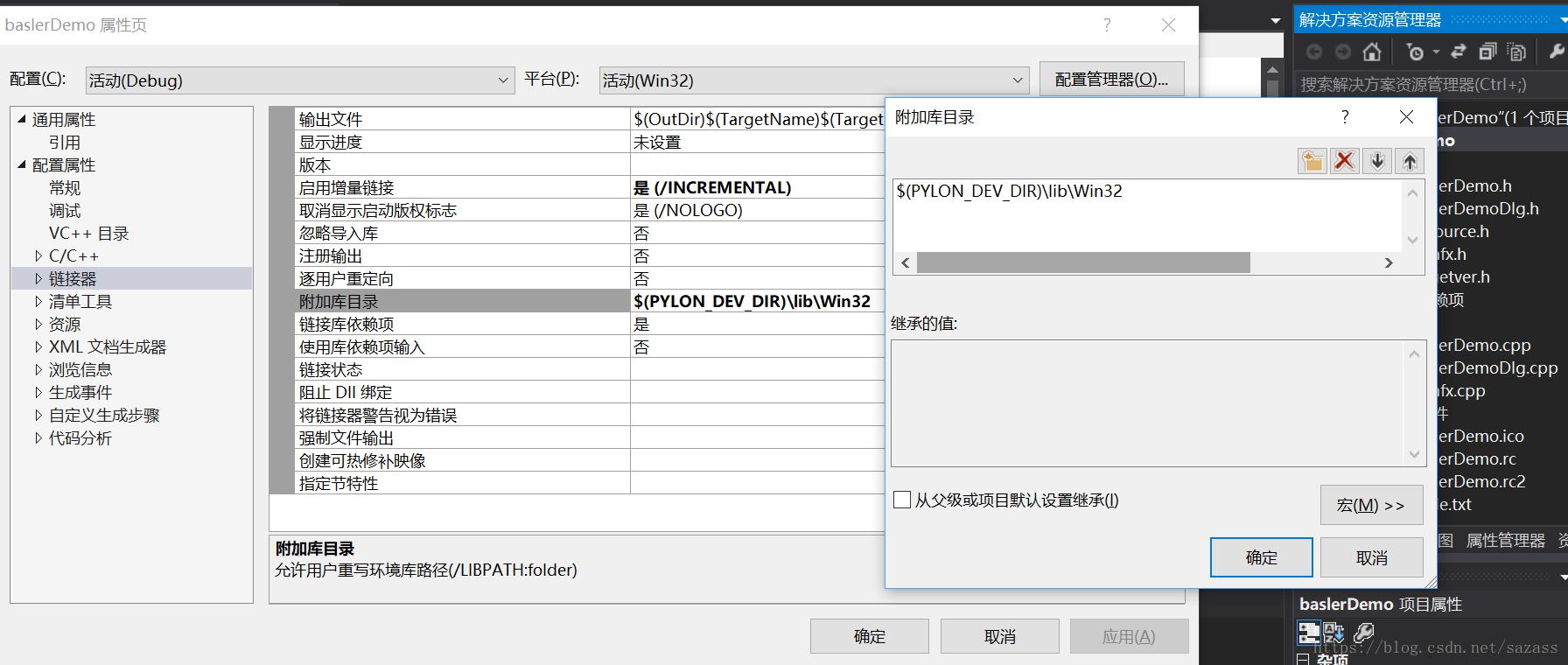The height and width of the screenshot is (665, 1568).
Task: Click the red X delete line icon
Action: (x=1345, y=161)
